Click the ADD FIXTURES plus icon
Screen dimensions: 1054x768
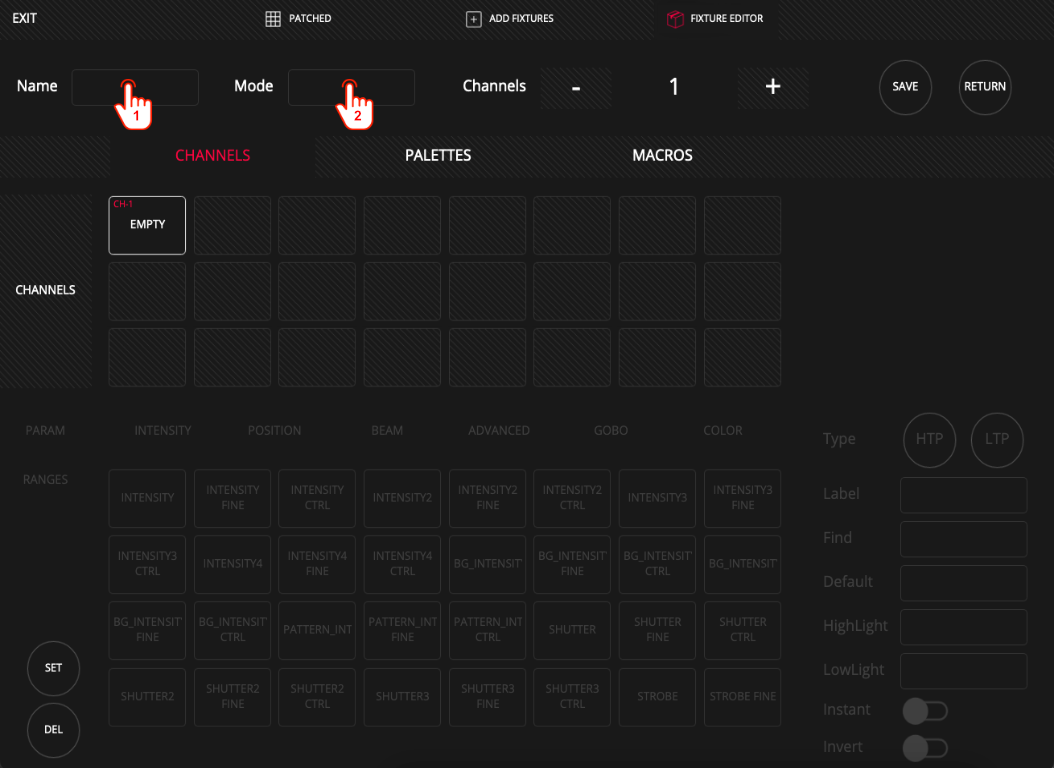(x=473, y=19)
